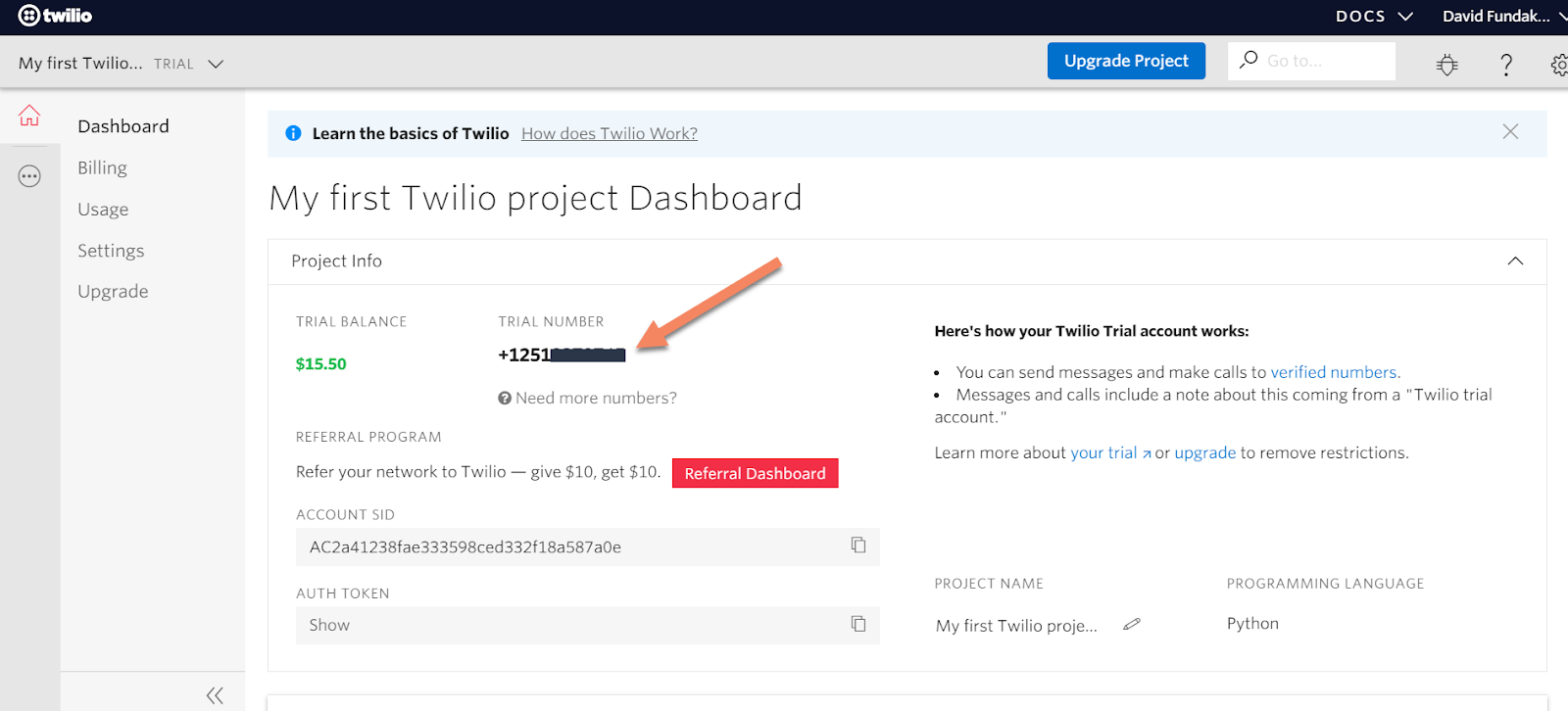The image size is (1568, 711).
Task: Open the My first Twilio project switcher
Action: tap(122, 63)
